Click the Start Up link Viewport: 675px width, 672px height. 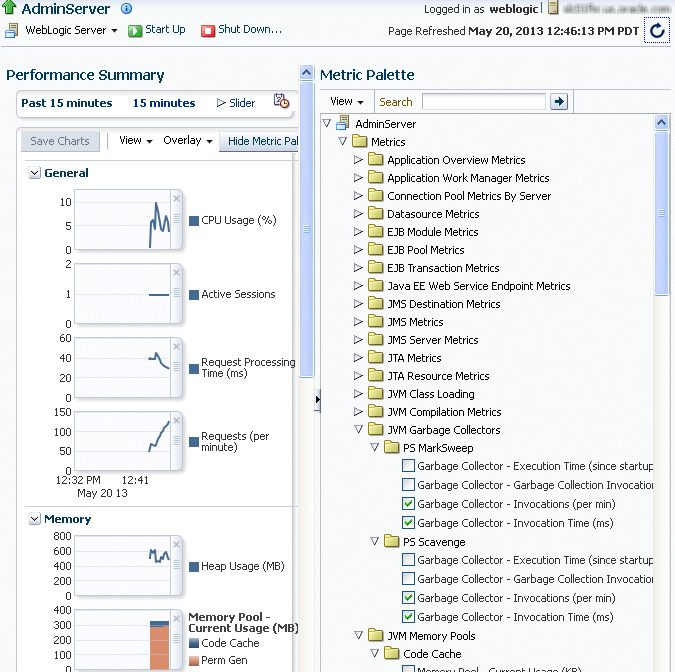point(165,29)
